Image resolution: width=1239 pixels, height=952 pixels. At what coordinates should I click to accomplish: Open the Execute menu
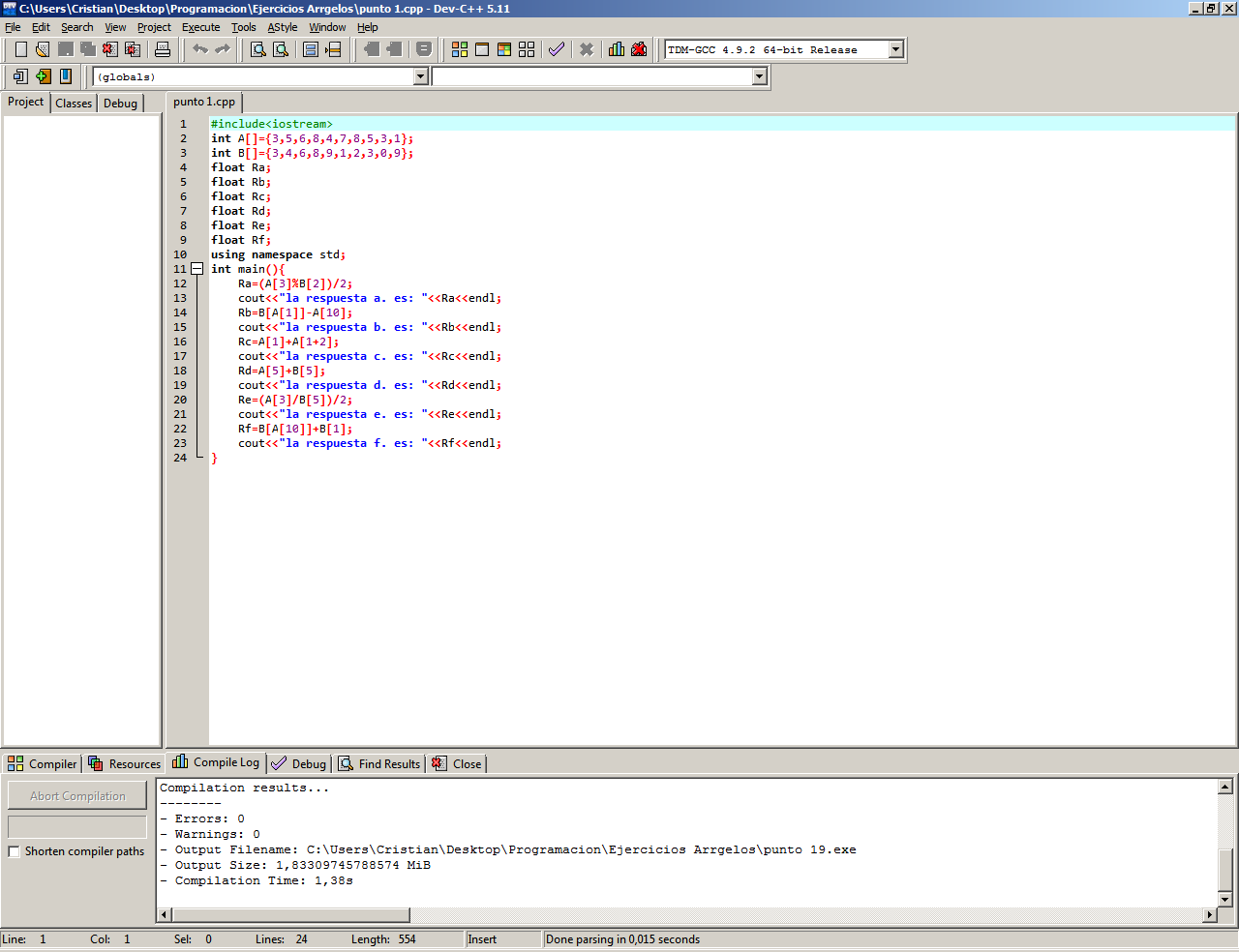click(200, 27)
